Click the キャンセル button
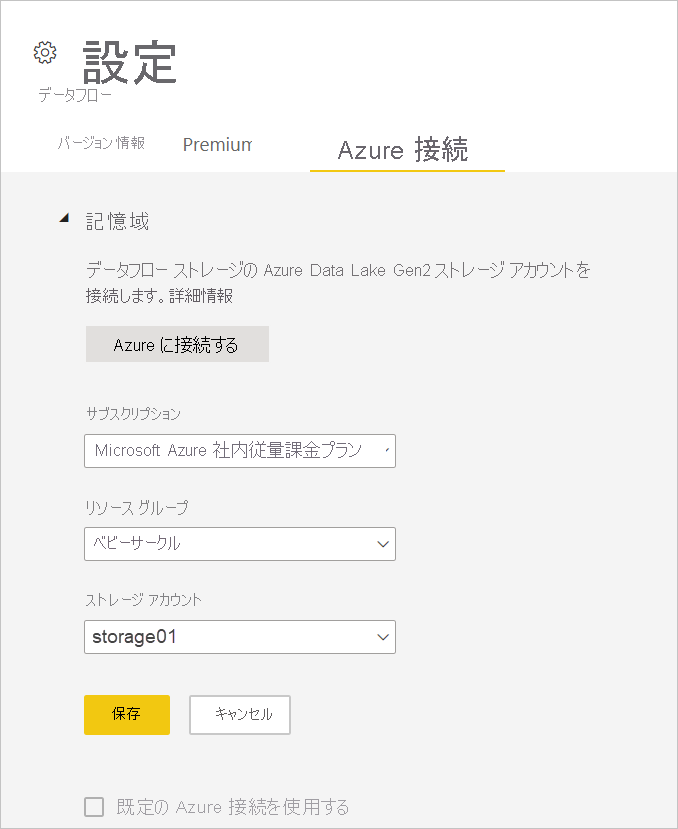Screen dimensions: 678x829 (x=240, y=715)
